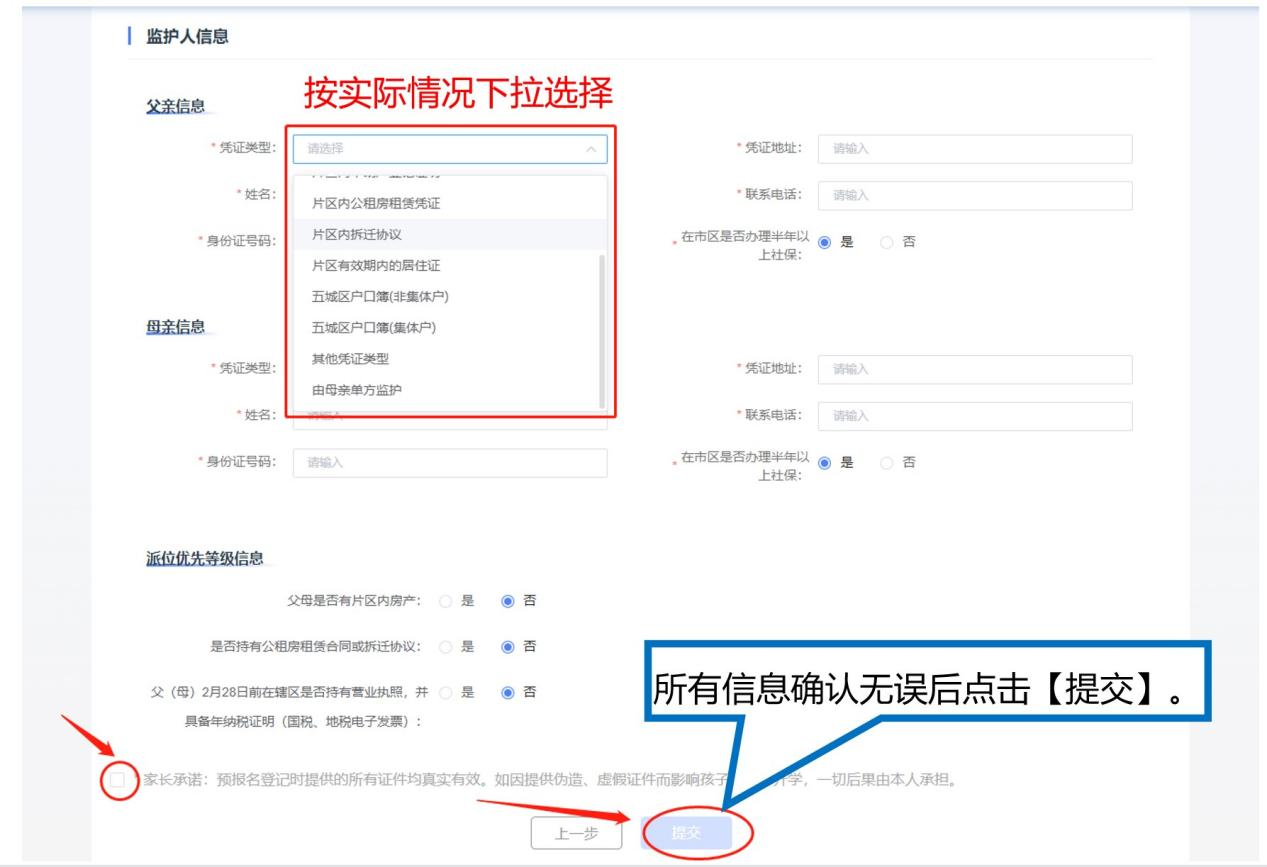
Task: Pick 片区有效期内的居住证 from the list
Action: [x=376, y=266]
